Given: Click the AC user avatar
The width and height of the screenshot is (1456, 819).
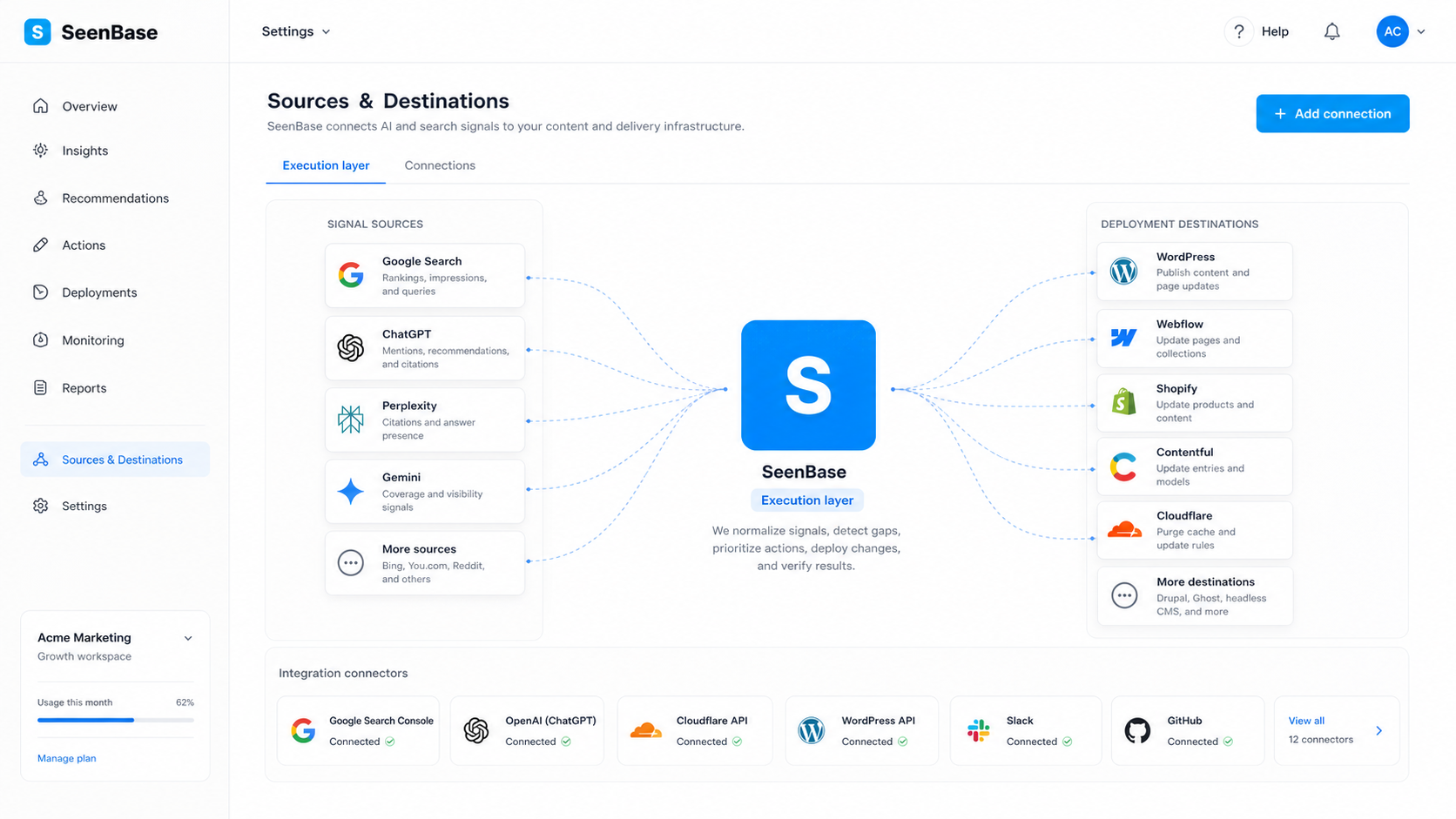Looking at the screenshot, I should 1392,31.
